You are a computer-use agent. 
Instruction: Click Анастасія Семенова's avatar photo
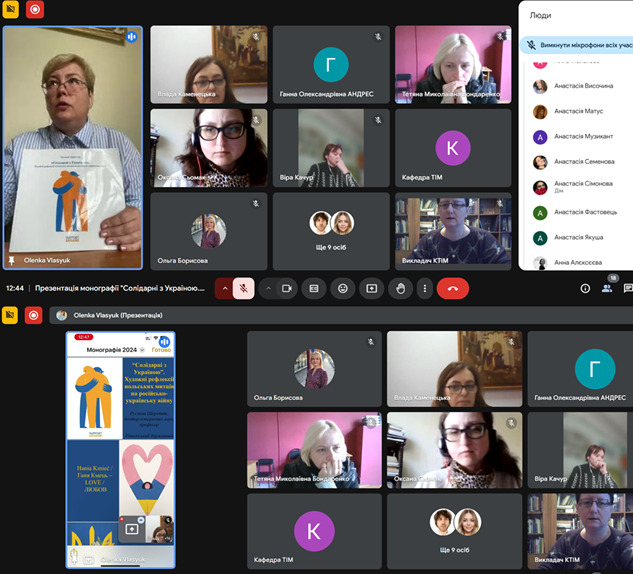[x=540, y=162]
